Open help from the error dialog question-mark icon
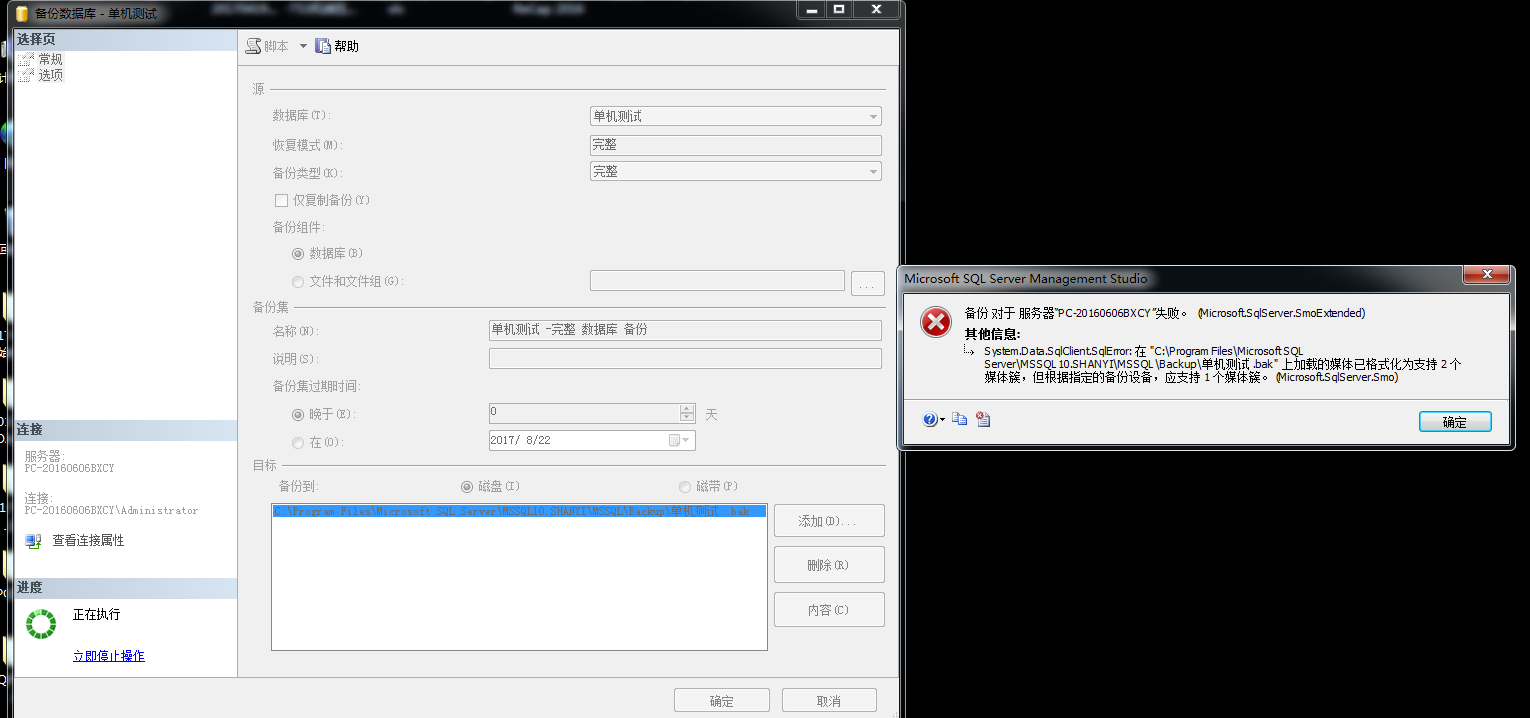 930,420
